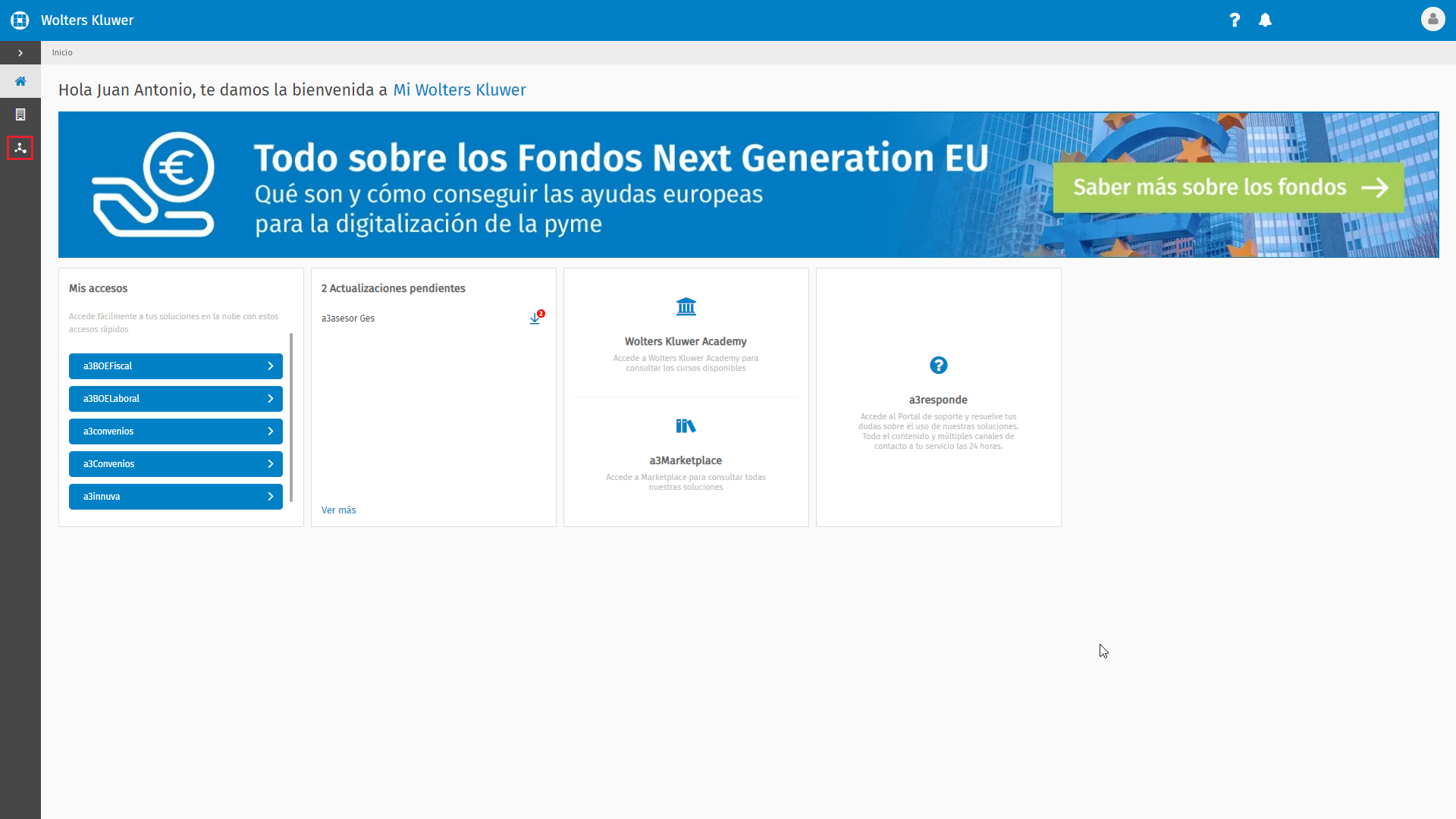Select the Inicio breadcrumb item

click(62, 52)
